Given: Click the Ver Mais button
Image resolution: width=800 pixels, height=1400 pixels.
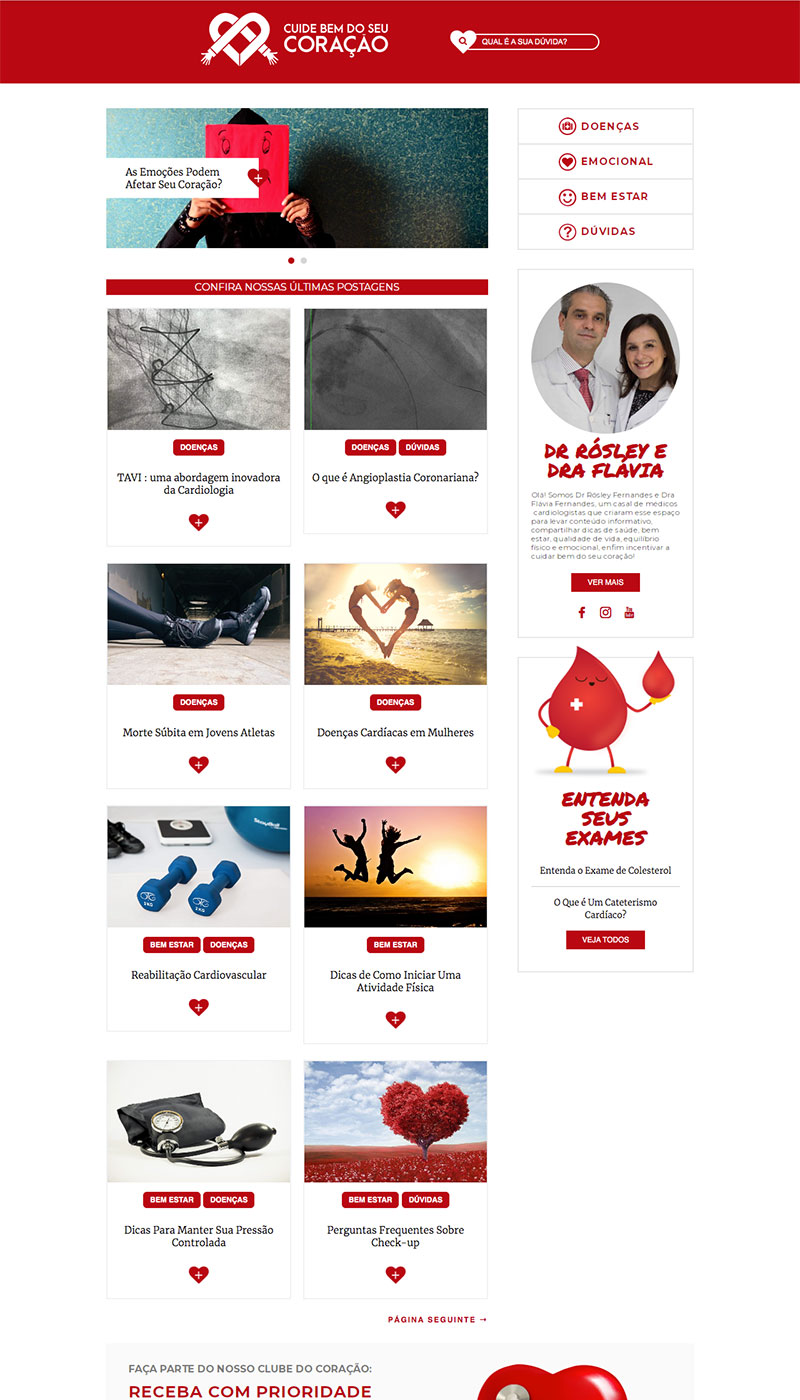Looking at the screenshot, I should coord(605,582).
